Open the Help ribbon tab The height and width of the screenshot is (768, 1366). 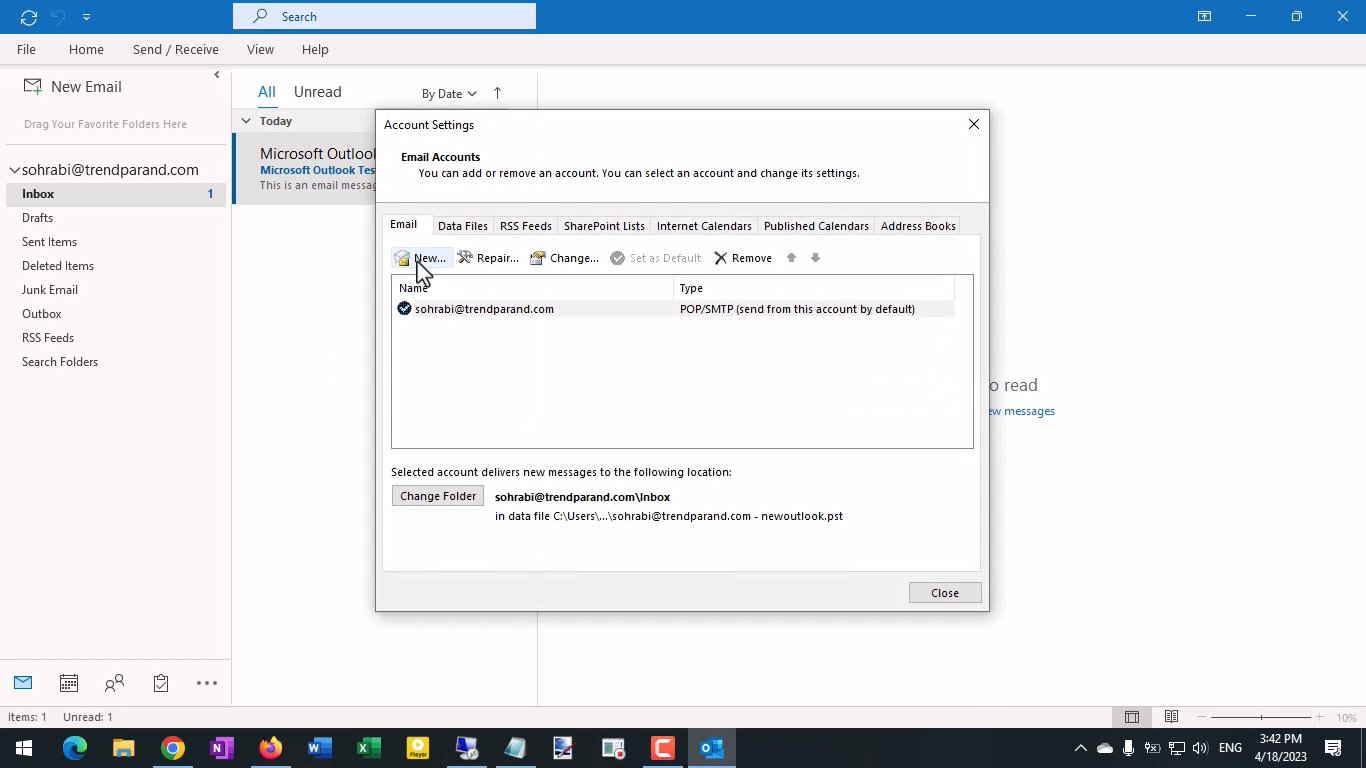tap(315, 49)
